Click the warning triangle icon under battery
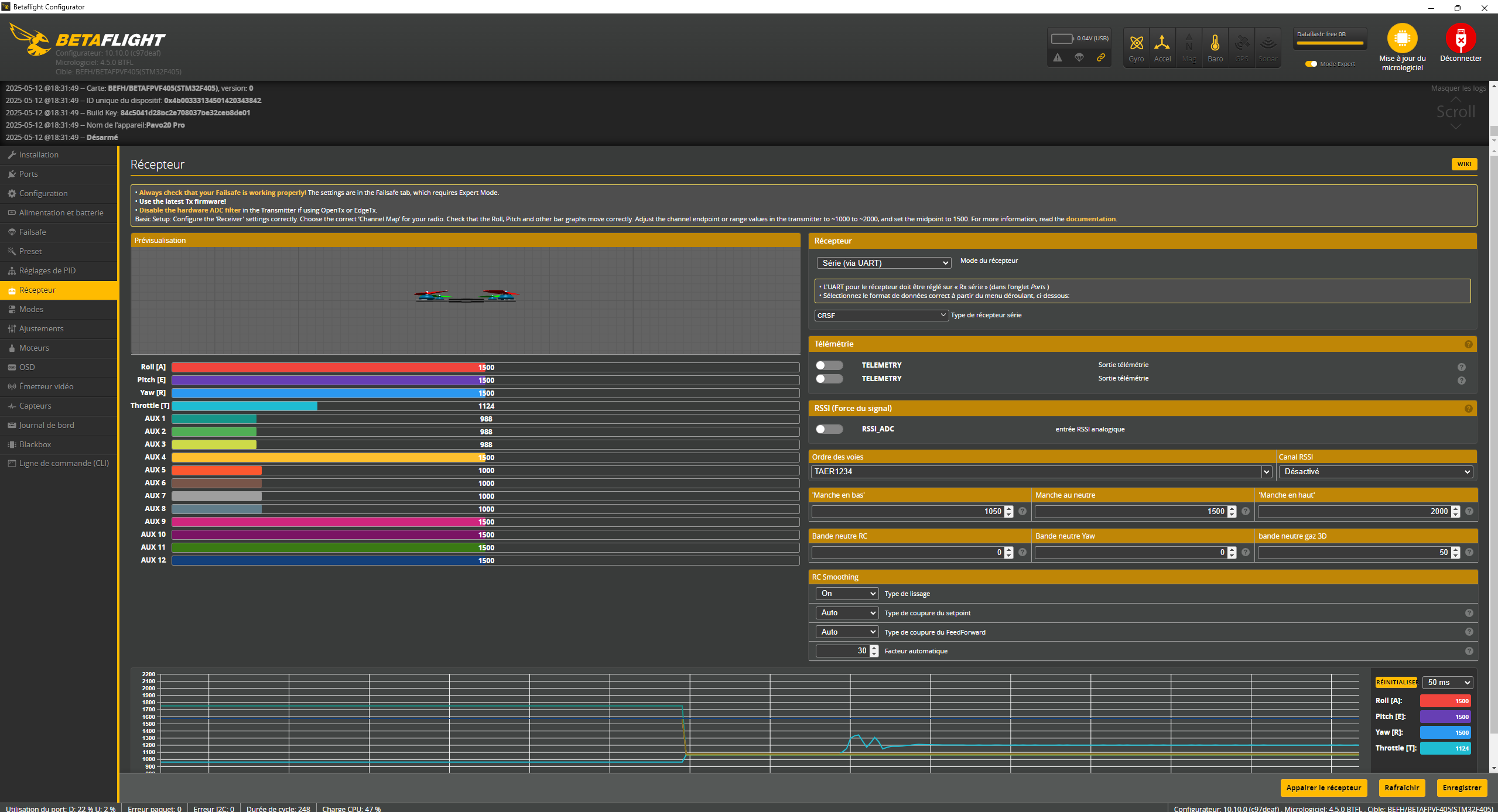 coord(1057,57)
